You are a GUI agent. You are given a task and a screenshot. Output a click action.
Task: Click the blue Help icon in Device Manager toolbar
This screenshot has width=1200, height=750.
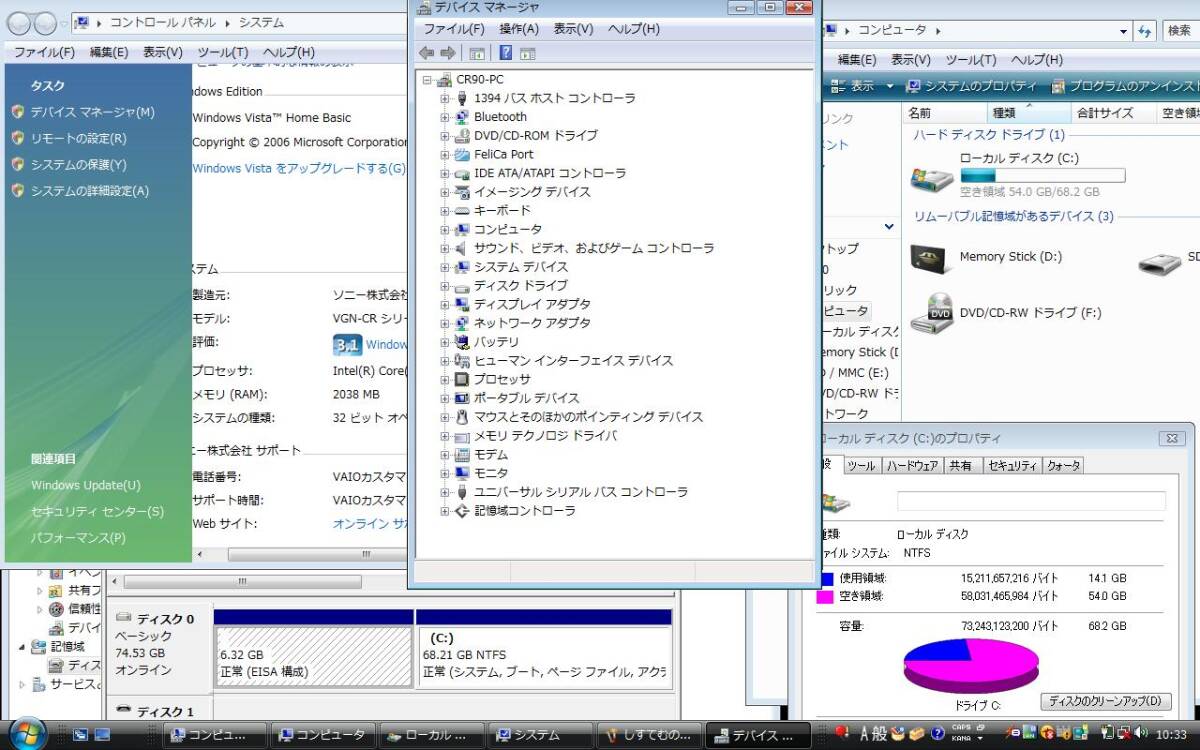pos(506,53)
